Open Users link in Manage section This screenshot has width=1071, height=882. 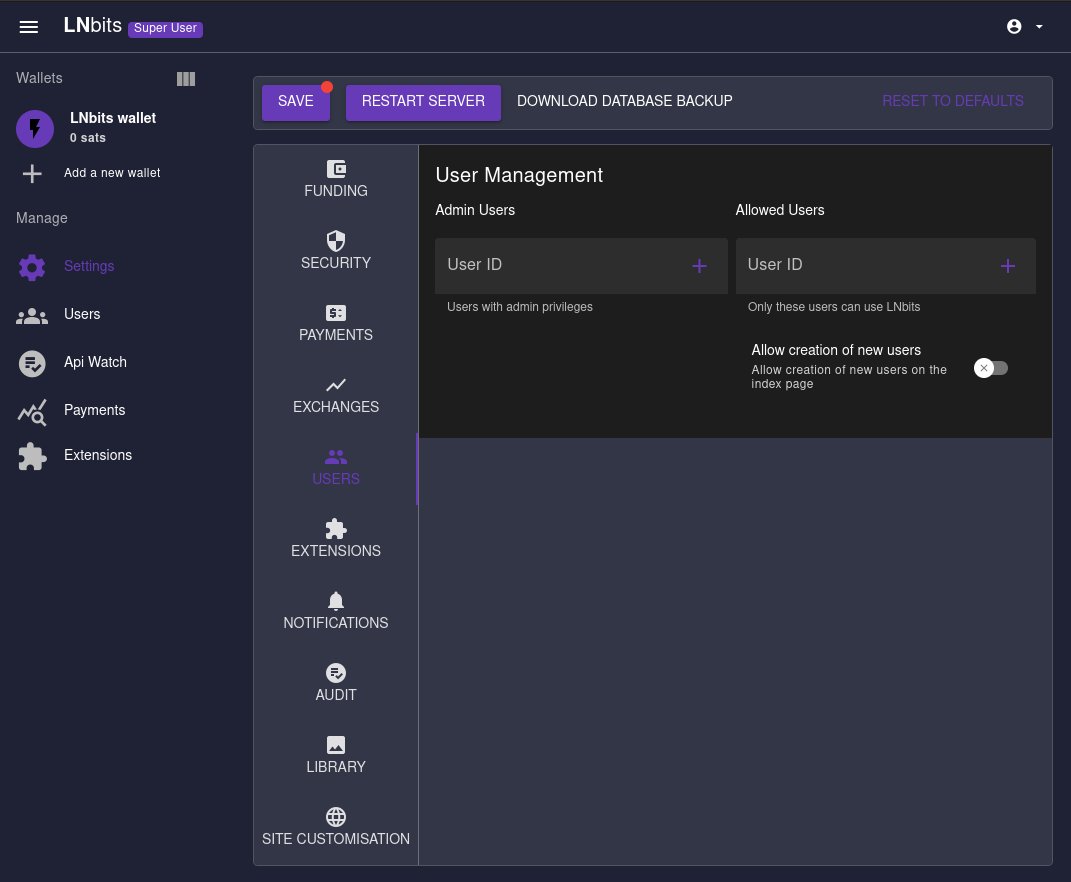(82, 314)
